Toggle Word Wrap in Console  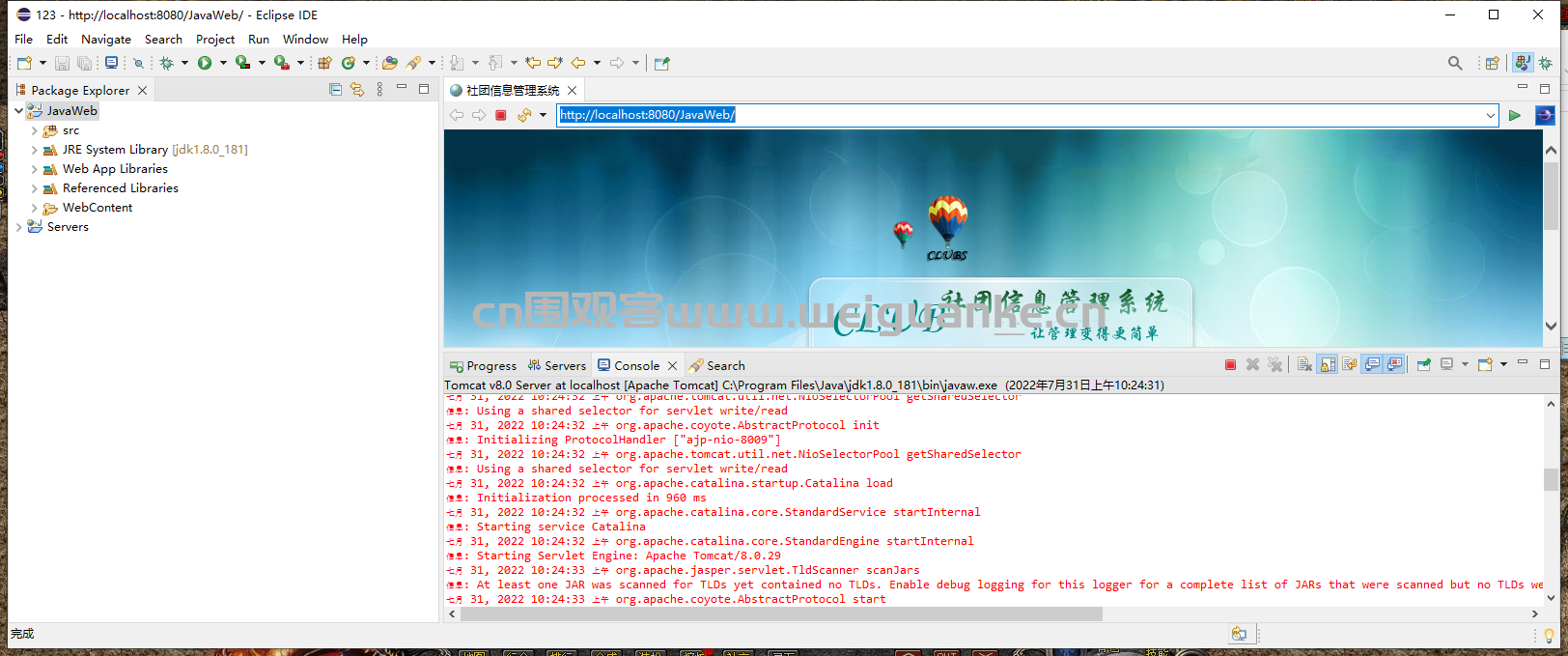pyautogui.click(x=1350, y=365)
